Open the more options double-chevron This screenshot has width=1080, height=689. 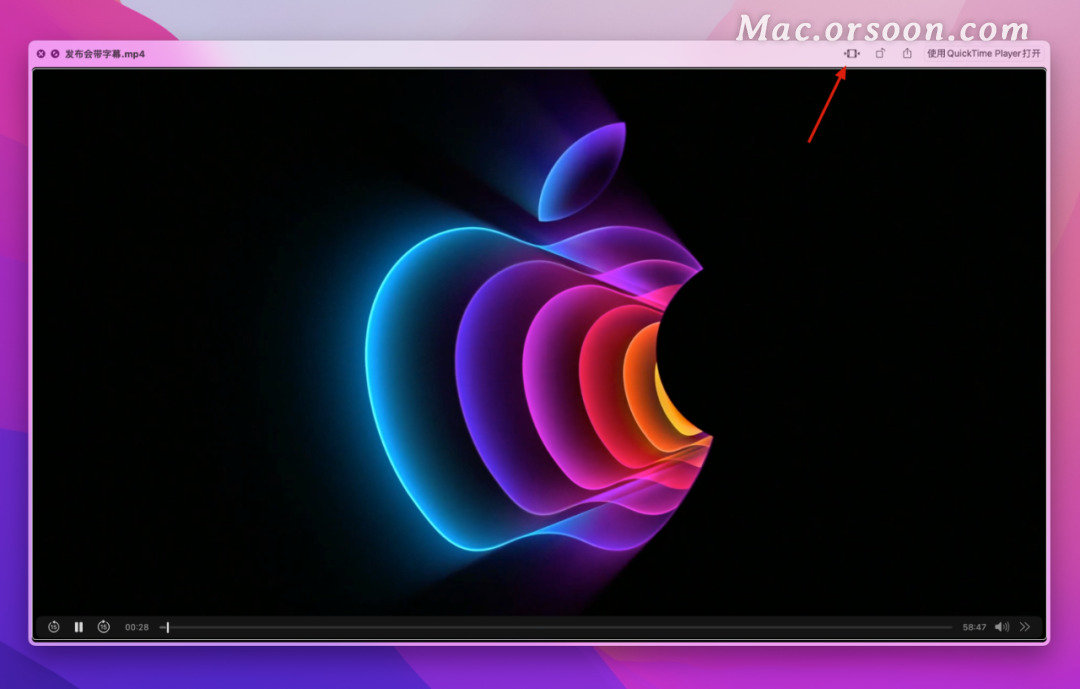[x=1025, y=627]
